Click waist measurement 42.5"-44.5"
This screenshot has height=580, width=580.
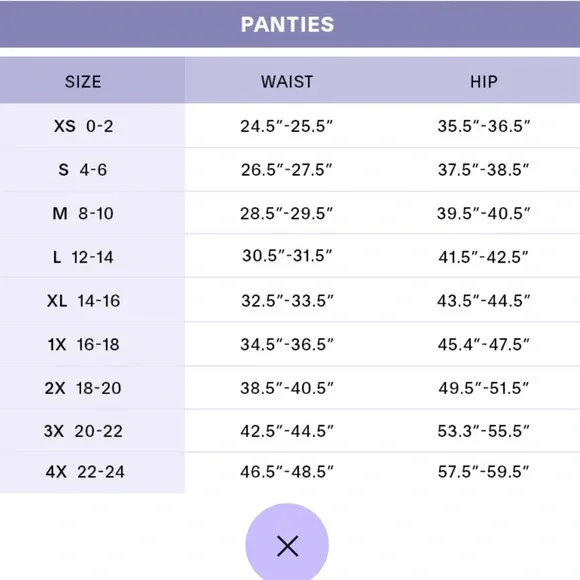[287, 431]
